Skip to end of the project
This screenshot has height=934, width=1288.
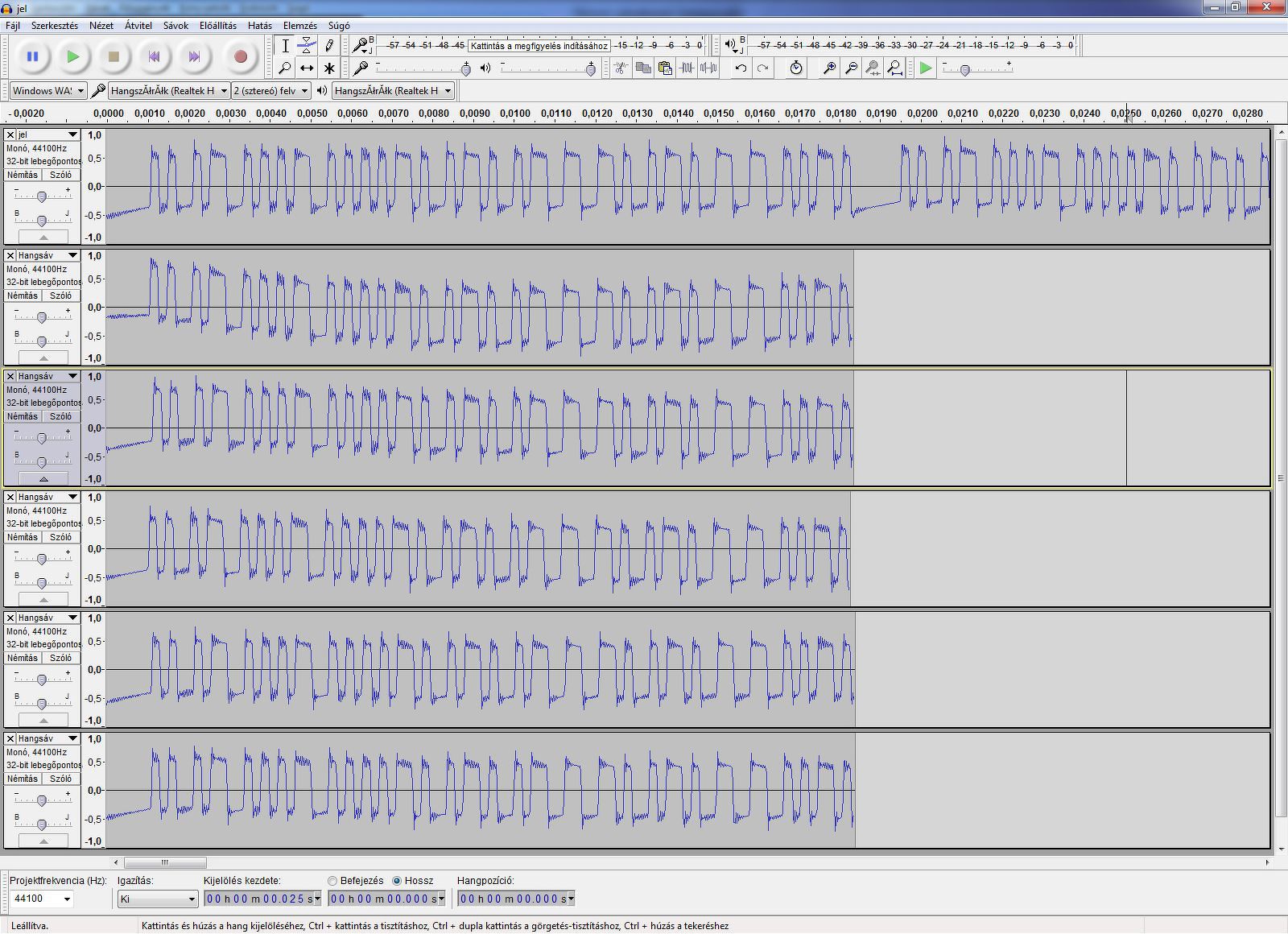click(x=194, y=56)
